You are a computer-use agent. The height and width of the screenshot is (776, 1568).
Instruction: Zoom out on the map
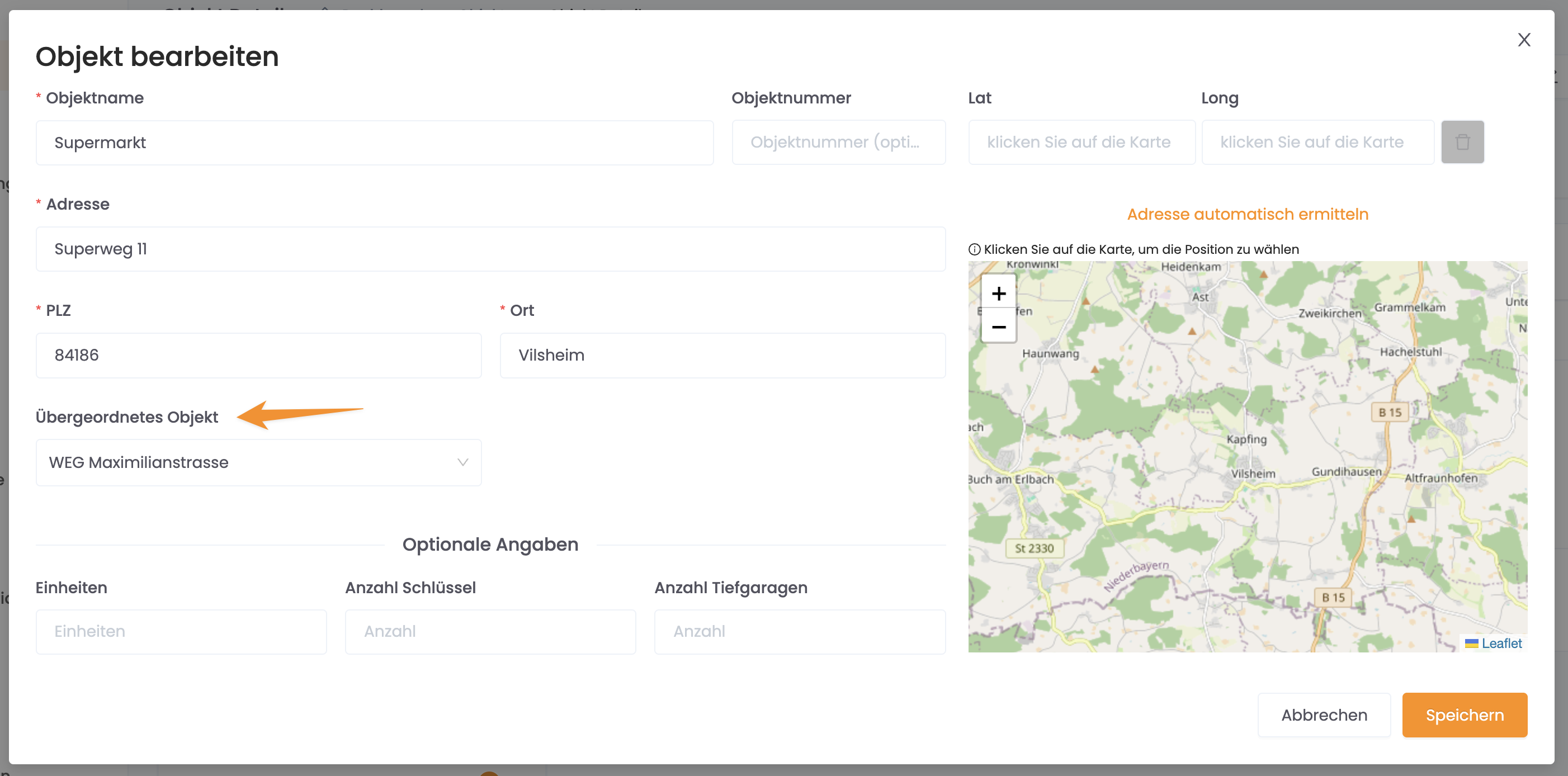998,327
